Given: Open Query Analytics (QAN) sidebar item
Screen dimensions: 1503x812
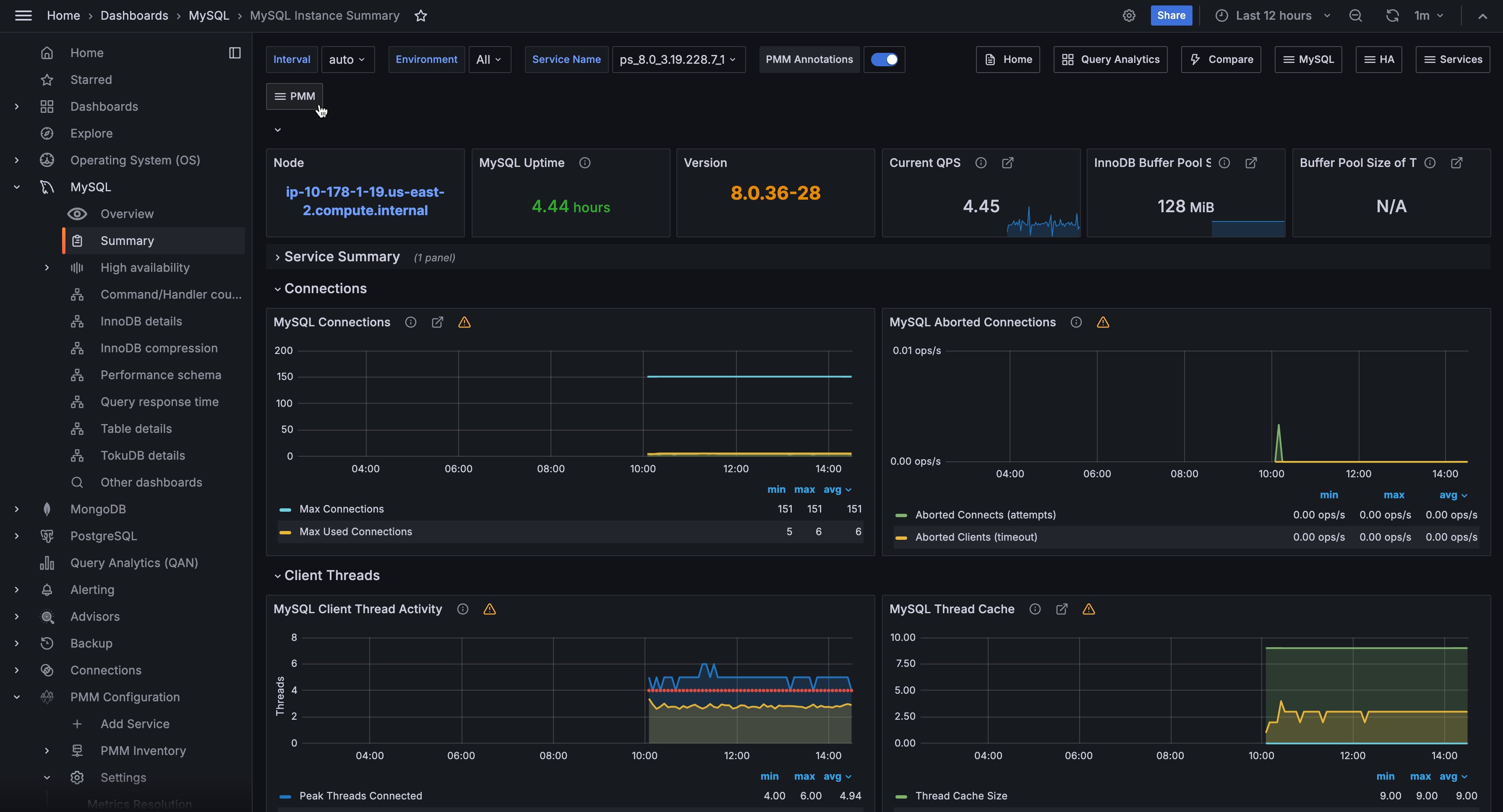Looking at the screenshot, I should (133, 563).
